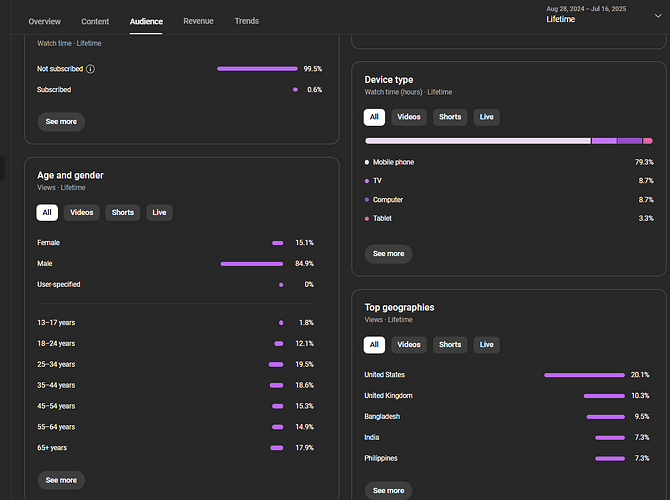Select Live filter in Age and gender
The height and width of the screenshot is (500, 670).
click(159, 212)
